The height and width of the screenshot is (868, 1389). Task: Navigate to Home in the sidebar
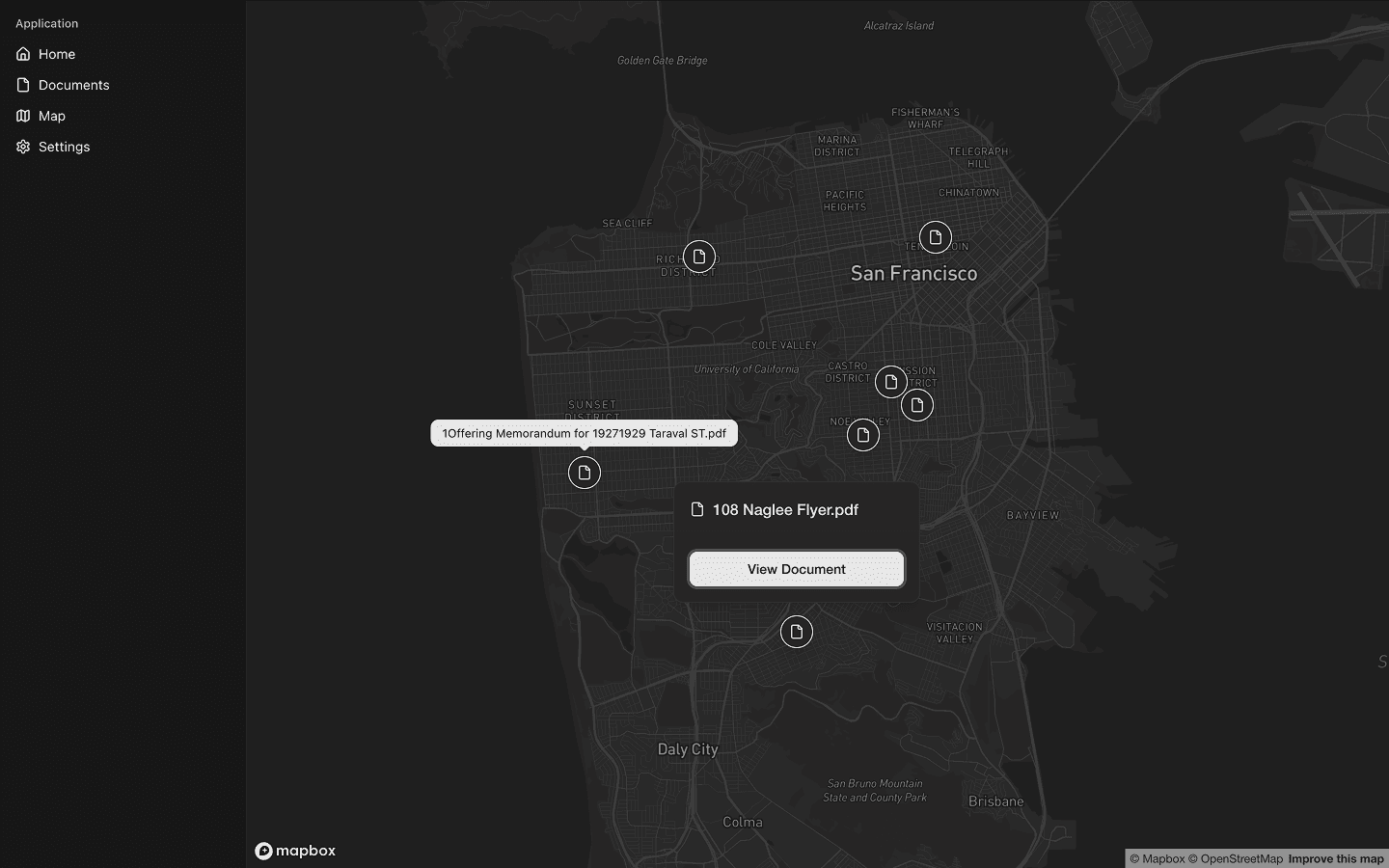tap(56, 54)
